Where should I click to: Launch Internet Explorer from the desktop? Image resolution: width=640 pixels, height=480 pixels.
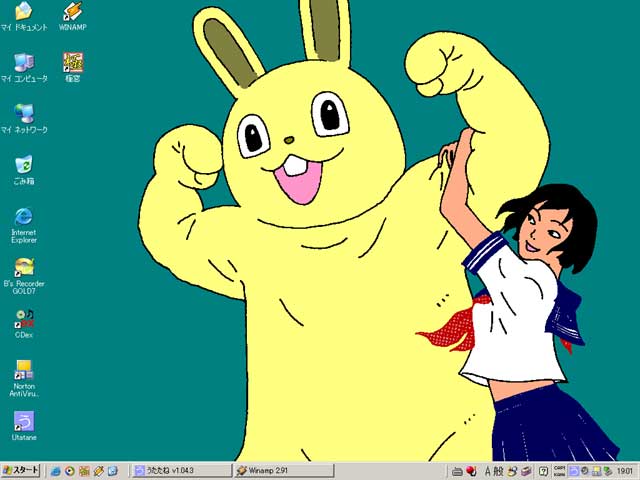point(24,217)
